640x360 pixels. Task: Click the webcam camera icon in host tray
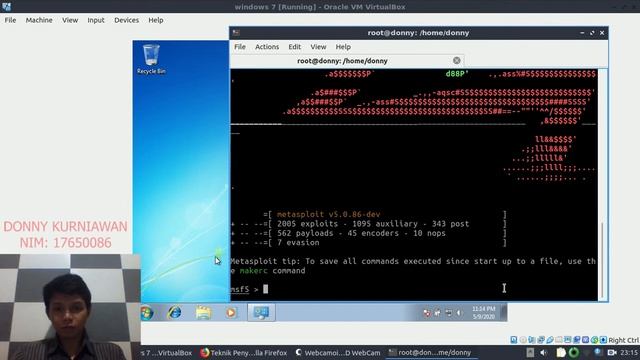(x=611, y=352)
